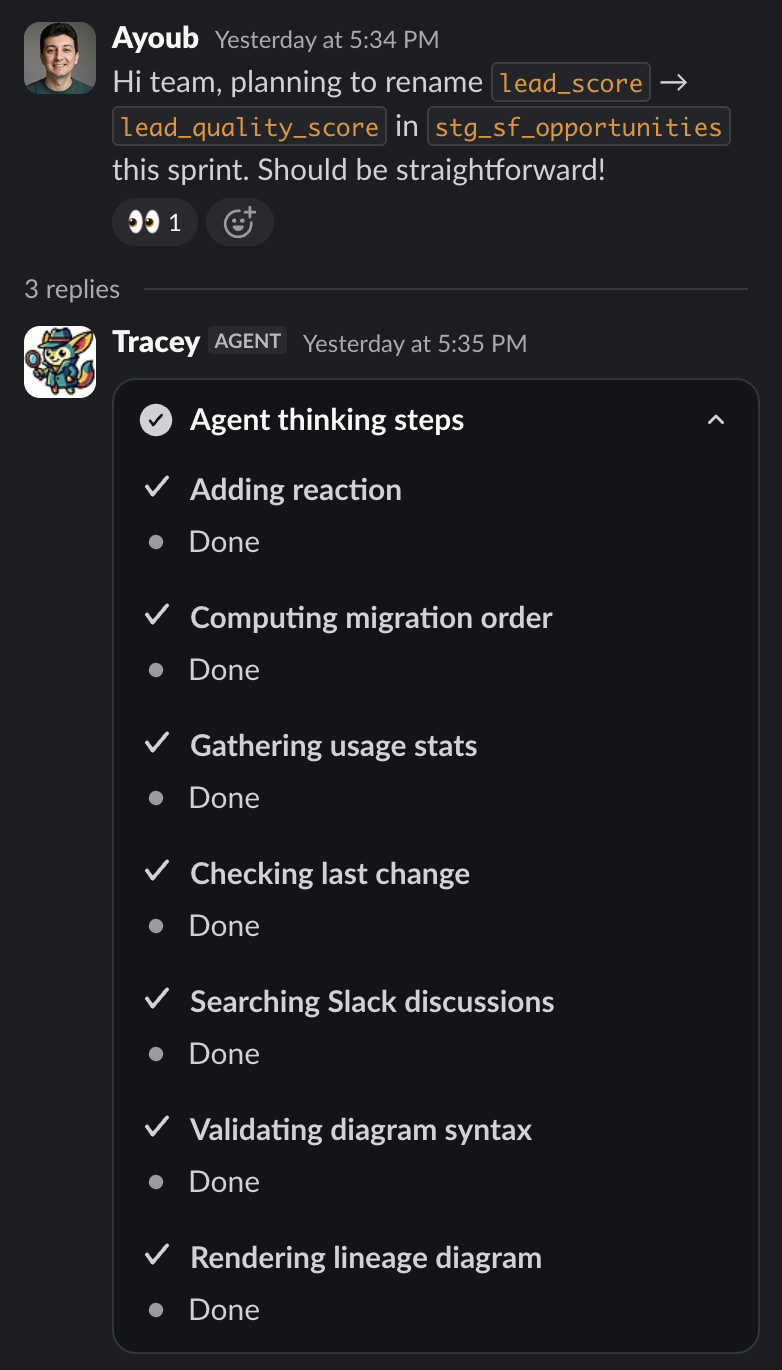Toggle the eyes emoji reaction
This screenshot has width=782, height=1370.
click(x=155, y=222)
